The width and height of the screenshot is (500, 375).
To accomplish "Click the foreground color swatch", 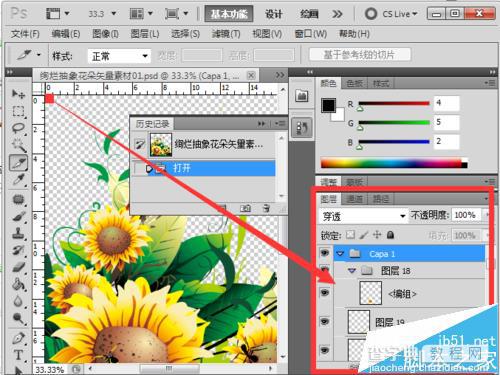I will (x=328, y=105).
